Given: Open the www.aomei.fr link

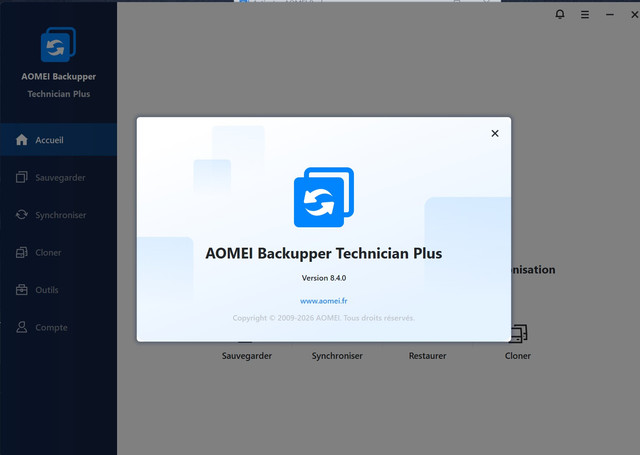Looking at the screenshot, I should coord(324,301).
